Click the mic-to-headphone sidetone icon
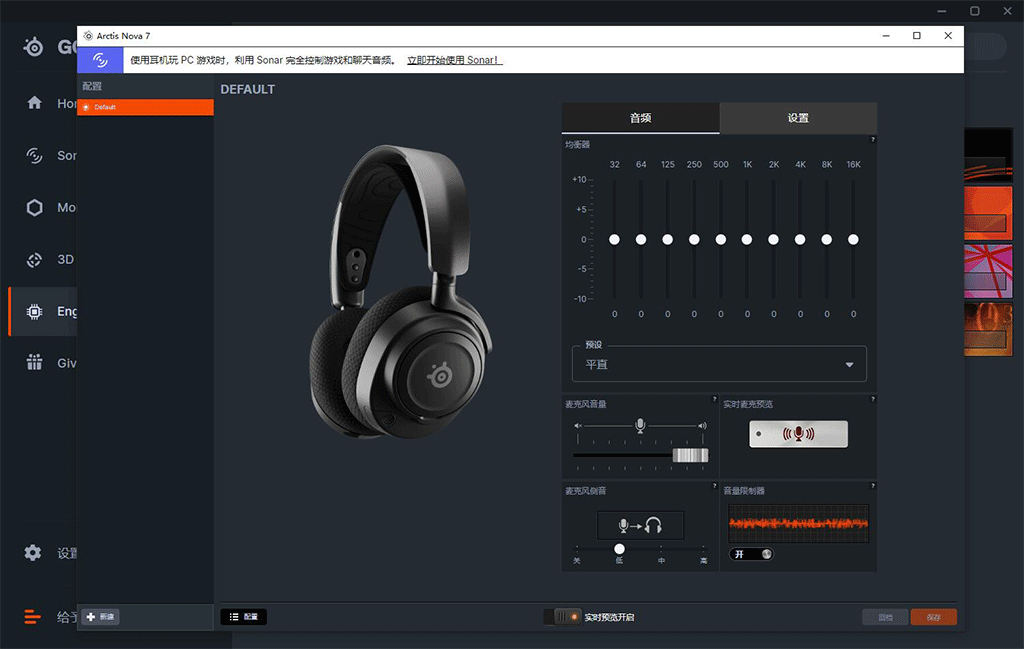1024x649 pixels. [640, 525]
